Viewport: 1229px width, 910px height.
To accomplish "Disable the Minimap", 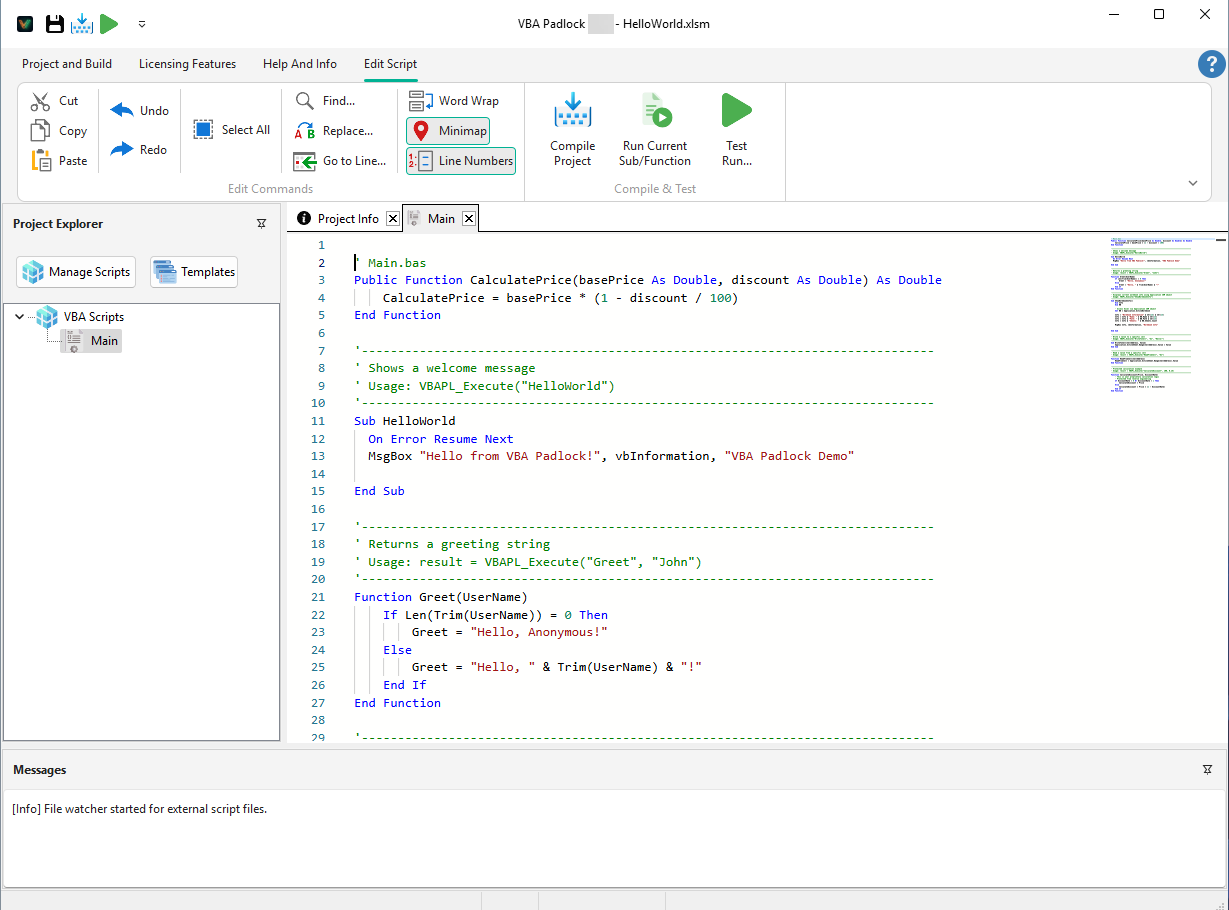I will pos(447,130).
